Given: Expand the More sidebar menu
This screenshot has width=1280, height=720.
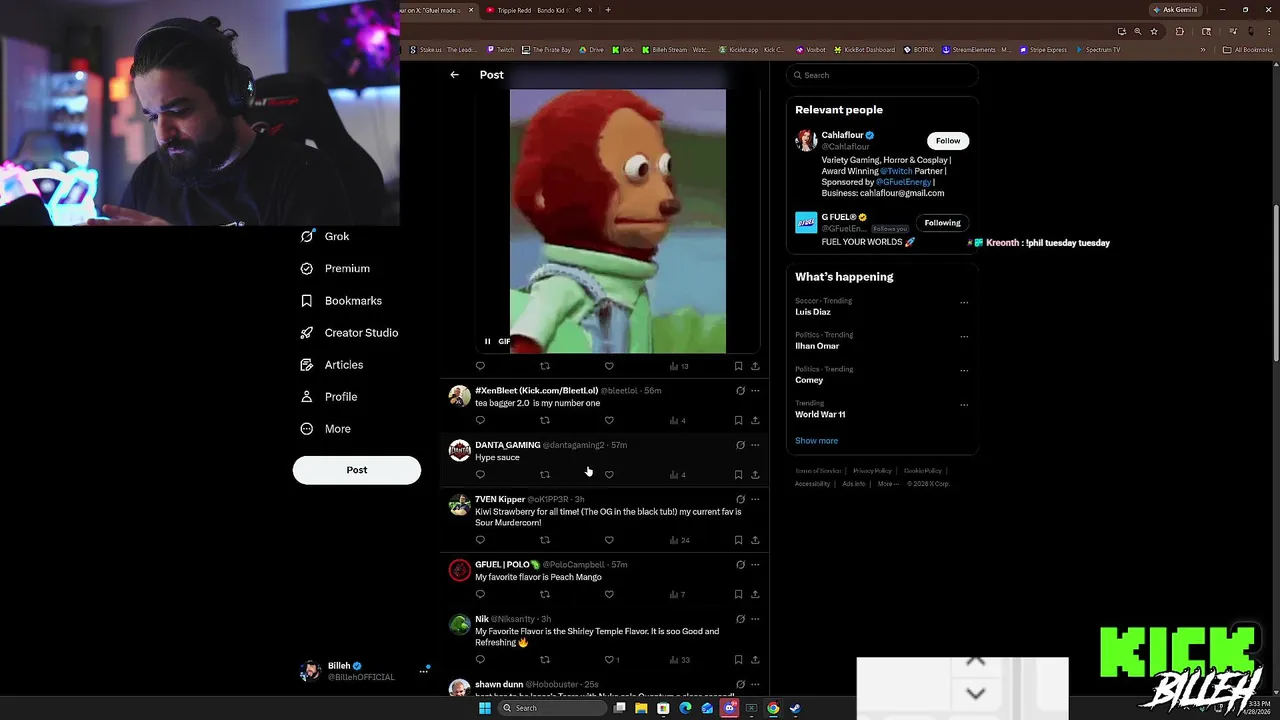Looking at the screenshot, I should (x=326, y=429).
